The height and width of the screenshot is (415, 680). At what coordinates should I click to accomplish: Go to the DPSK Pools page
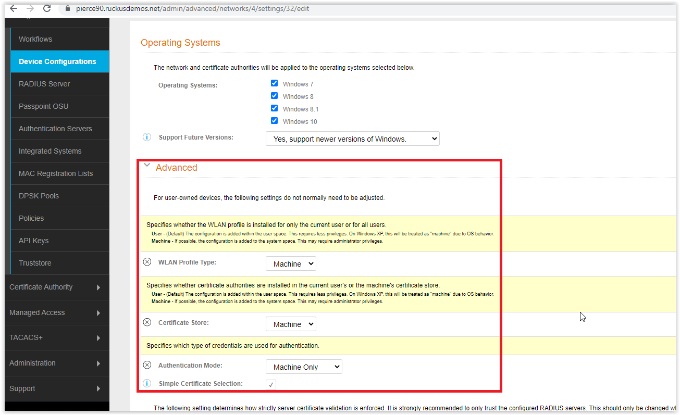40,195
